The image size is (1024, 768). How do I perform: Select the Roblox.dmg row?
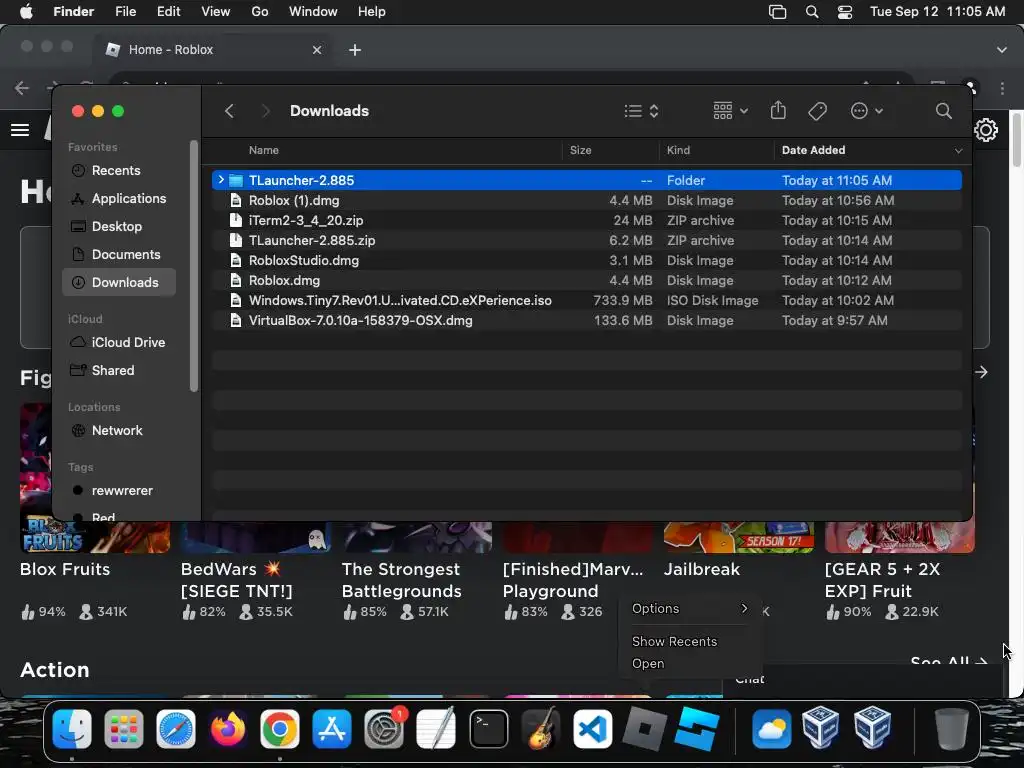(586, 280)
